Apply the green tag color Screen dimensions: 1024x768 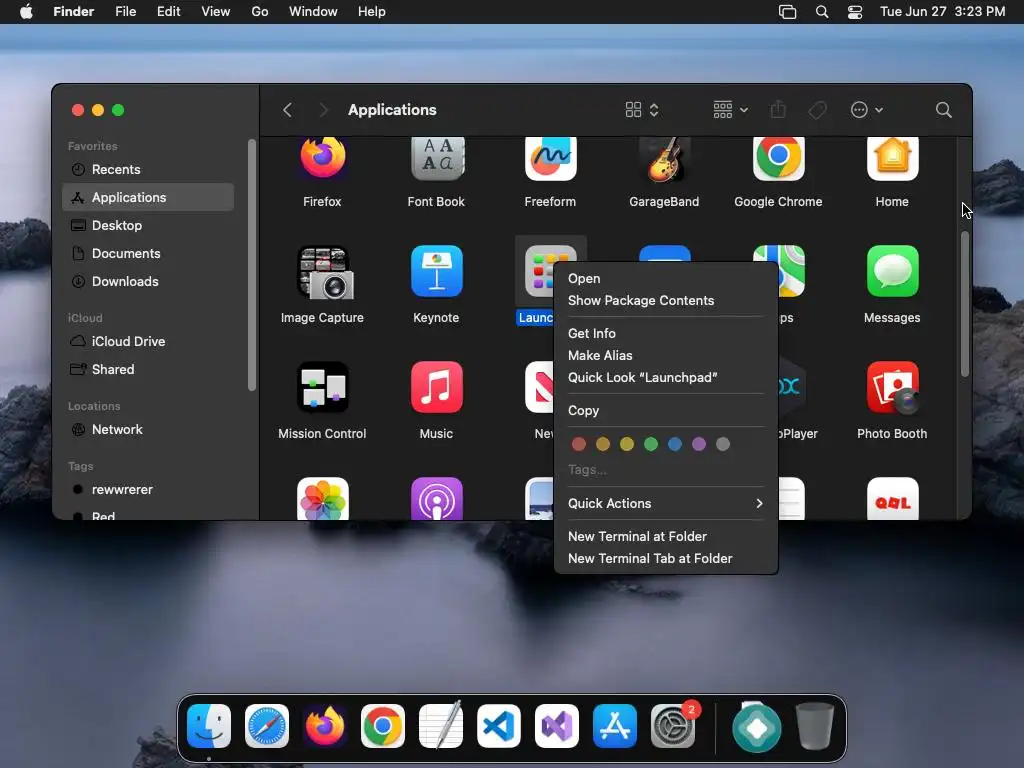point(650,444)
